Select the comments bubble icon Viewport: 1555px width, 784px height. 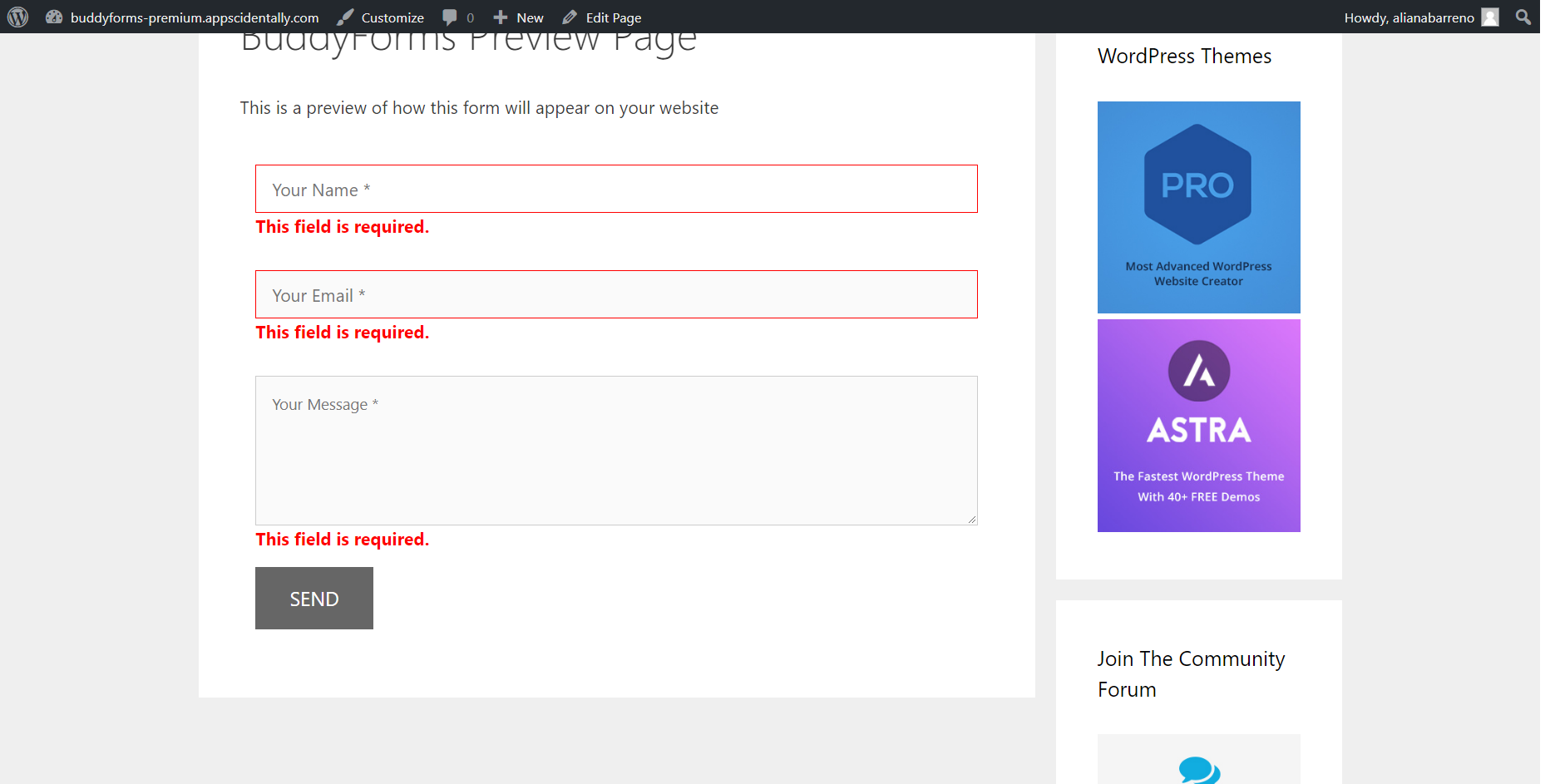point(450,17)
